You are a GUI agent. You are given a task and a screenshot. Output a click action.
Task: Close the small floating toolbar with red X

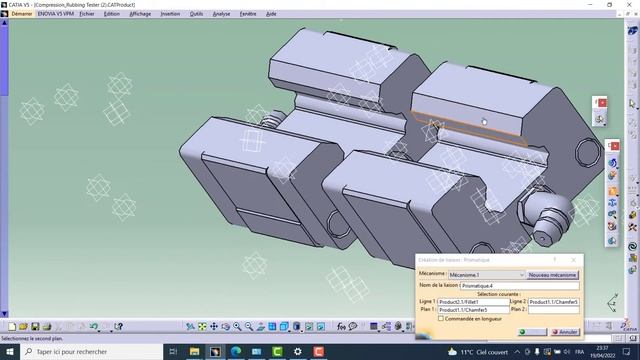pos(602,102)
